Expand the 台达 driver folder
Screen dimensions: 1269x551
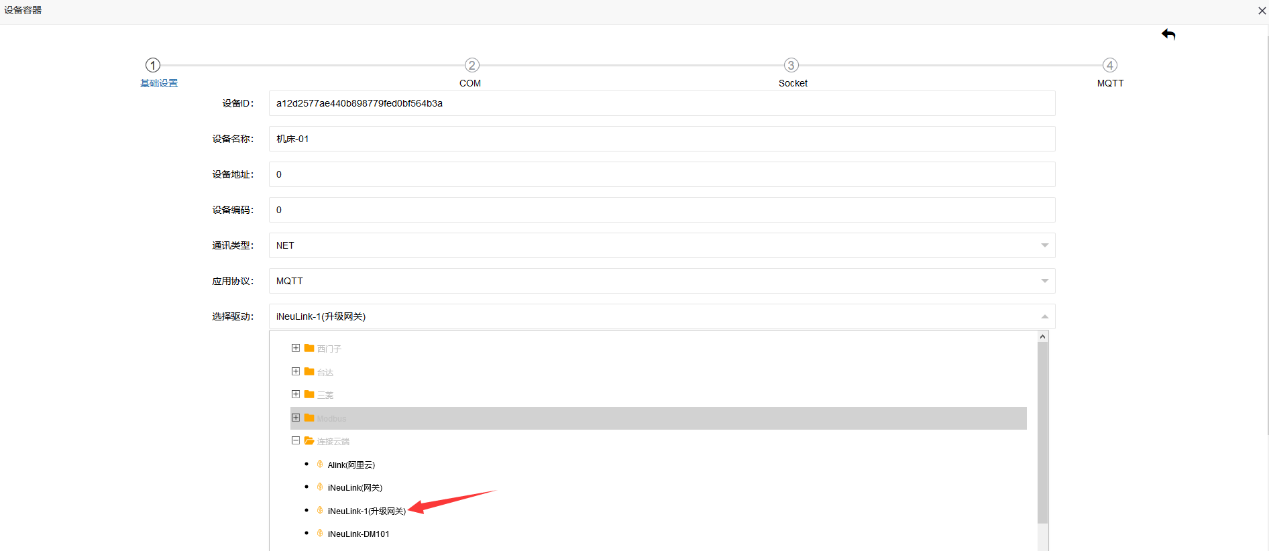click(296, 371)
